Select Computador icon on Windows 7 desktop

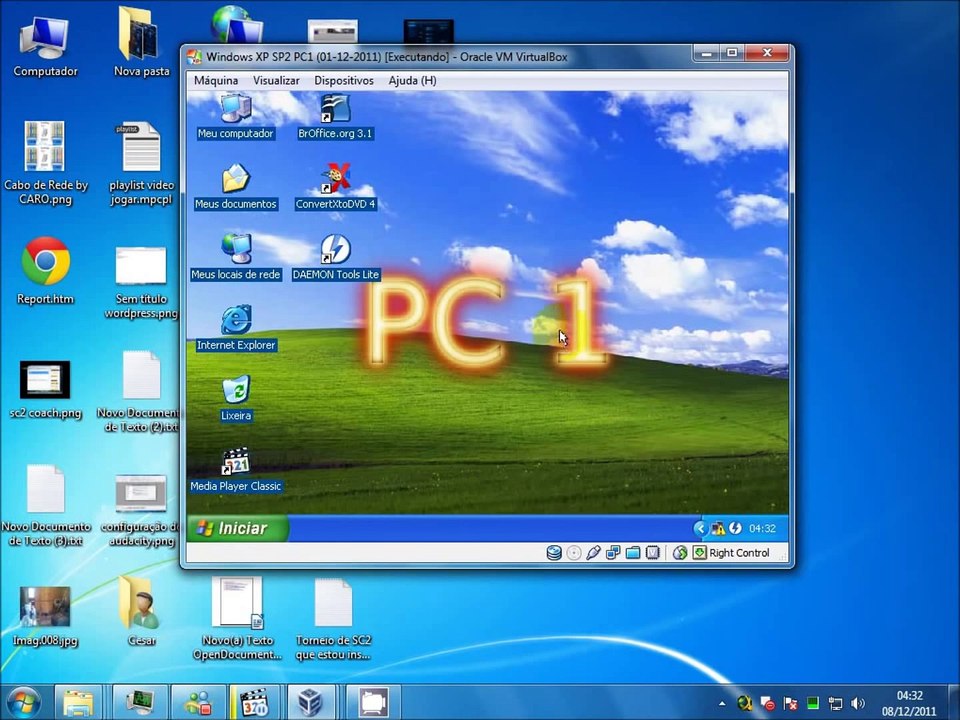click(45, 47)
